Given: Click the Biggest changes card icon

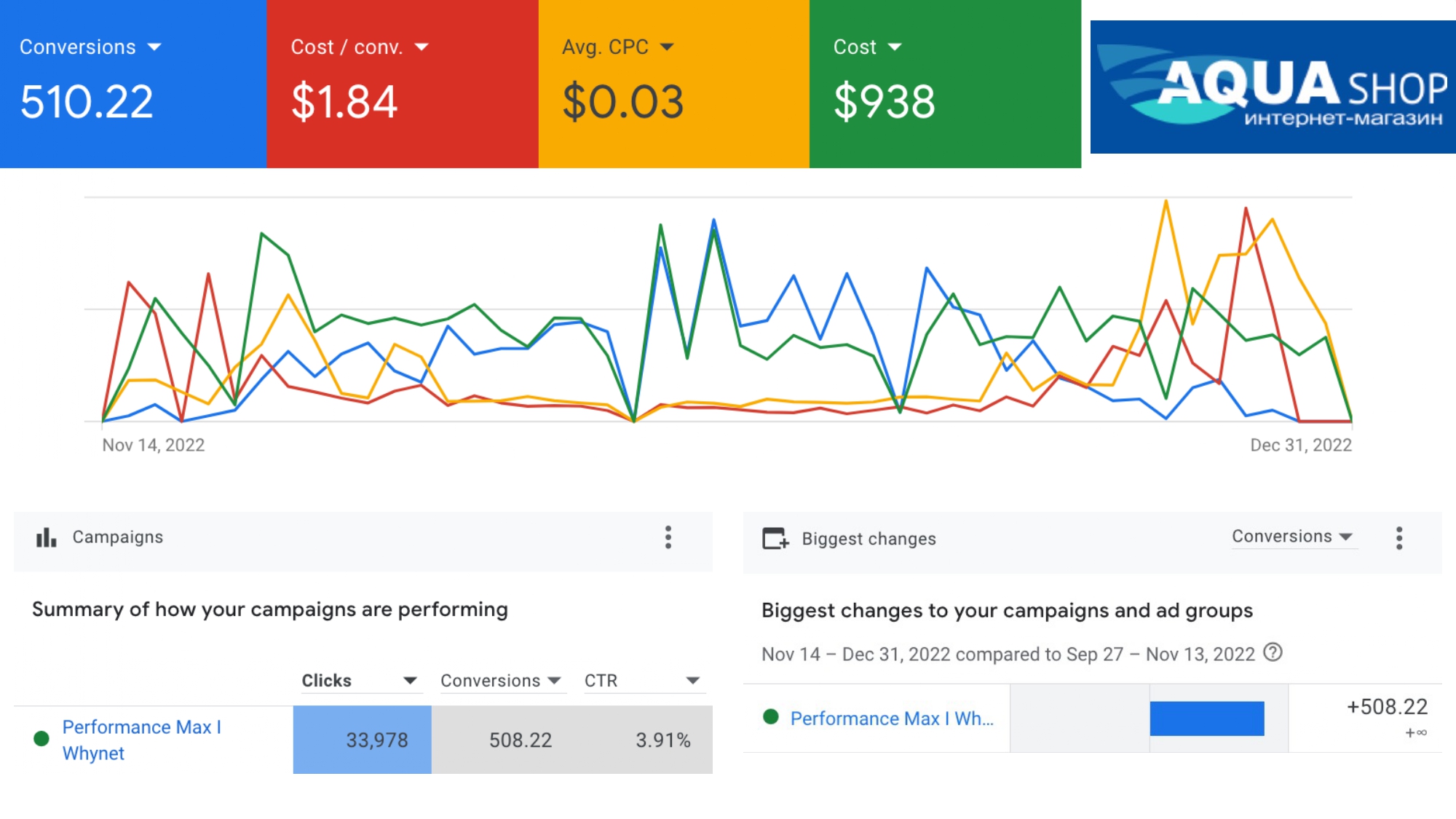Looking at the screenshot, I should [x=775, y=539].
